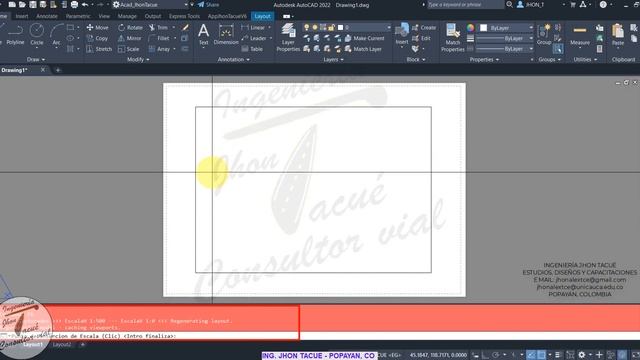Expand the Modify panel

(x=138, y=59)
